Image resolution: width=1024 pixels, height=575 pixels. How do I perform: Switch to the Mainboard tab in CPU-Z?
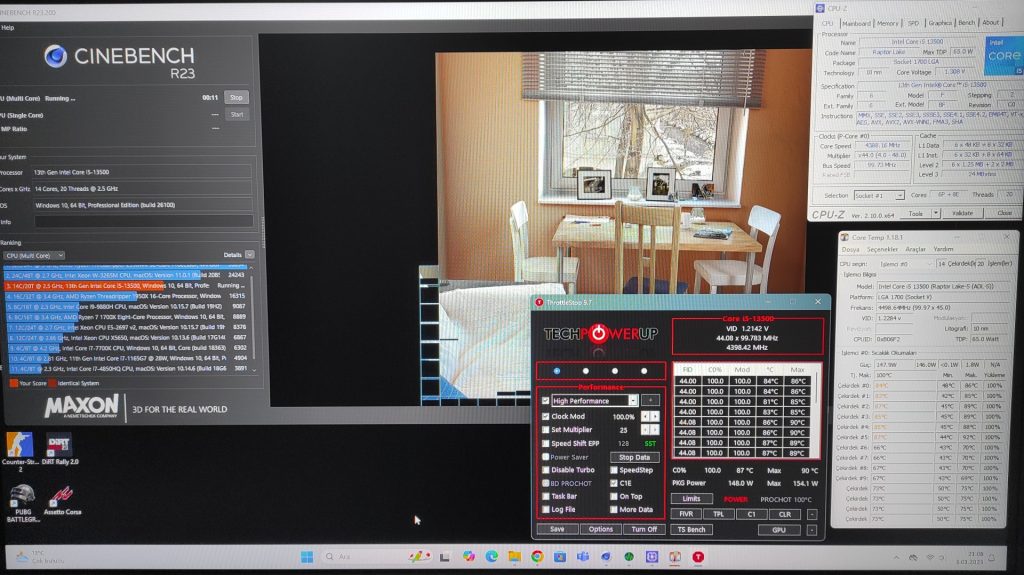[856, 23]
